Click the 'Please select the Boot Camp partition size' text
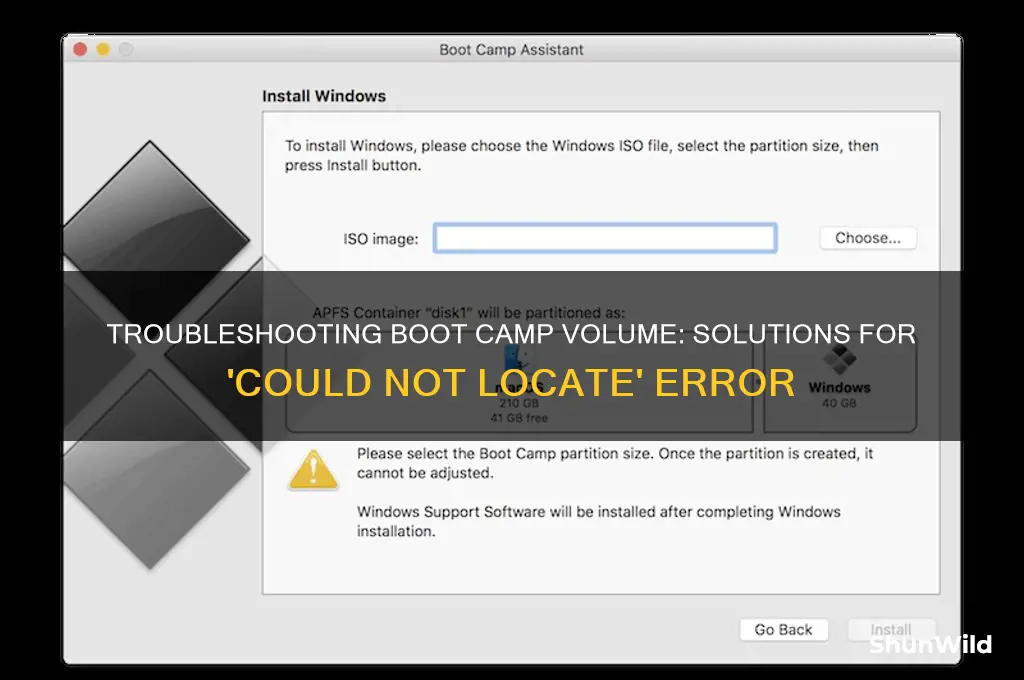This screenshot has height=680, width=1024. tap(615, 463)
